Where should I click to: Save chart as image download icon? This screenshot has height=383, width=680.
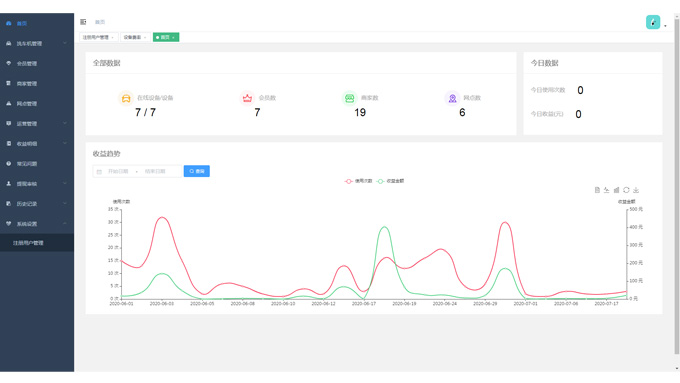click(x=636, y=190)
